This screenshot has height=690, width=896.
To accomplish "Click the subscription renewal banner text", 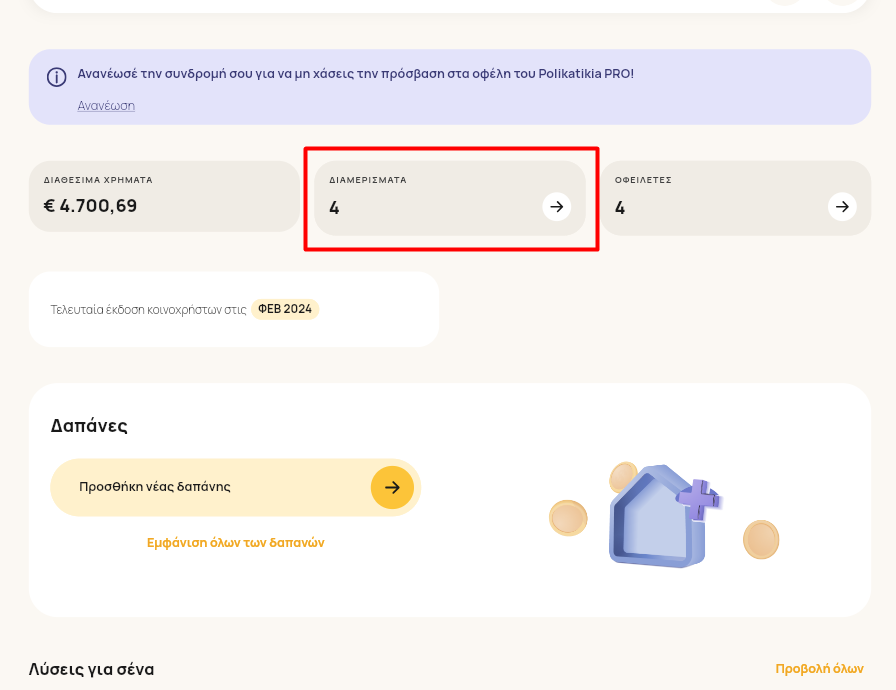I will [x=355, y=74].
